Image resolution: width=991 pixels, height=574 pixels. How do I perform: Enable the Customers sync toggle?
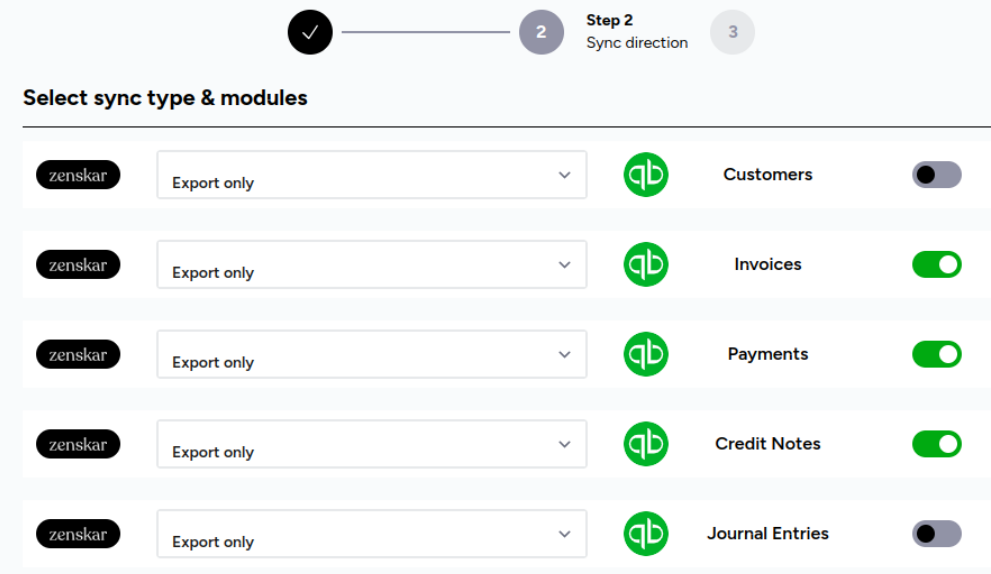[x=937, y=174]
